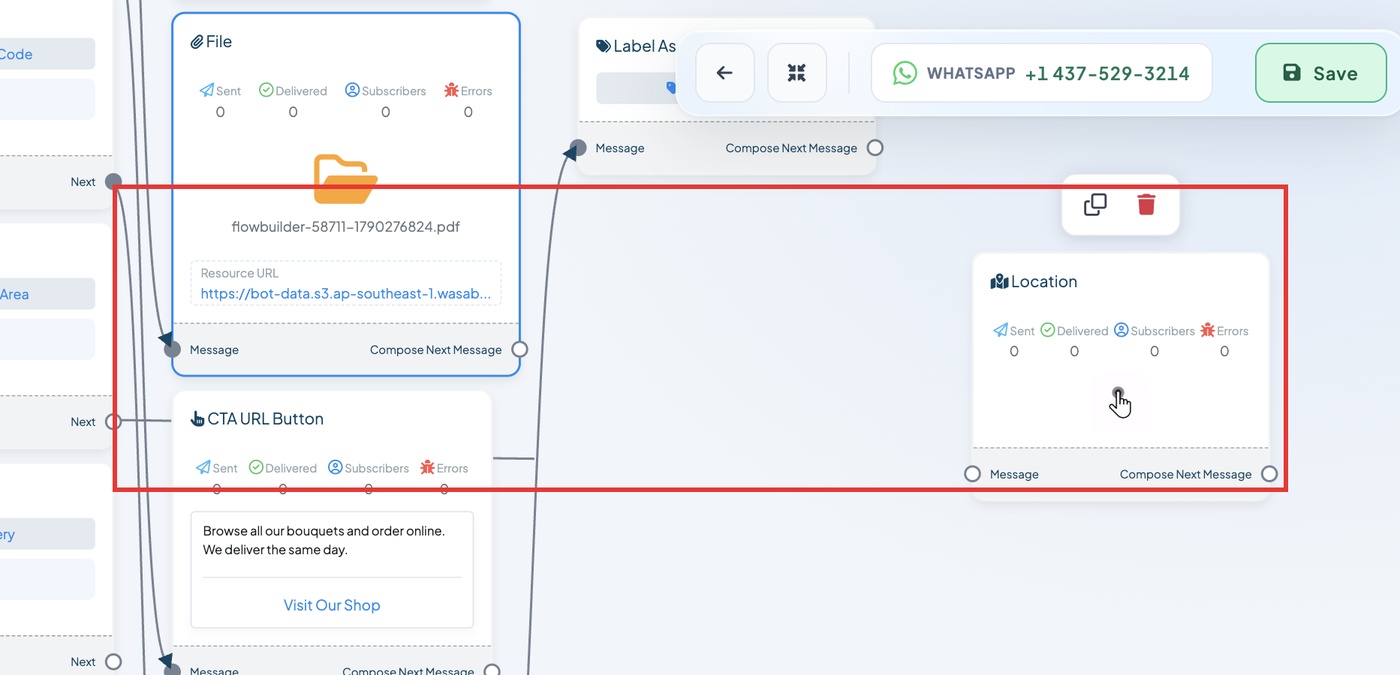The width and height of the screenshot is (1400, 675).
Task: Select the File node's Compose Next Message port
Action: tap(519, 349)
